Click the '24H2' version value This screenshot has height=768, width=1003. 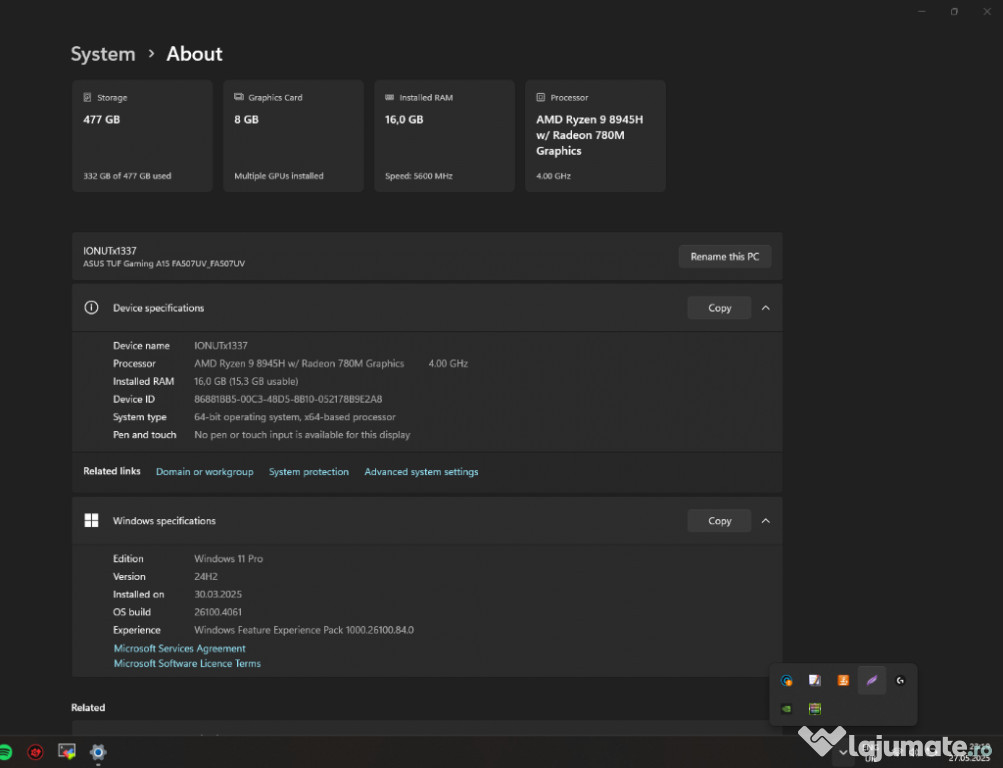(x=206, y=576)
